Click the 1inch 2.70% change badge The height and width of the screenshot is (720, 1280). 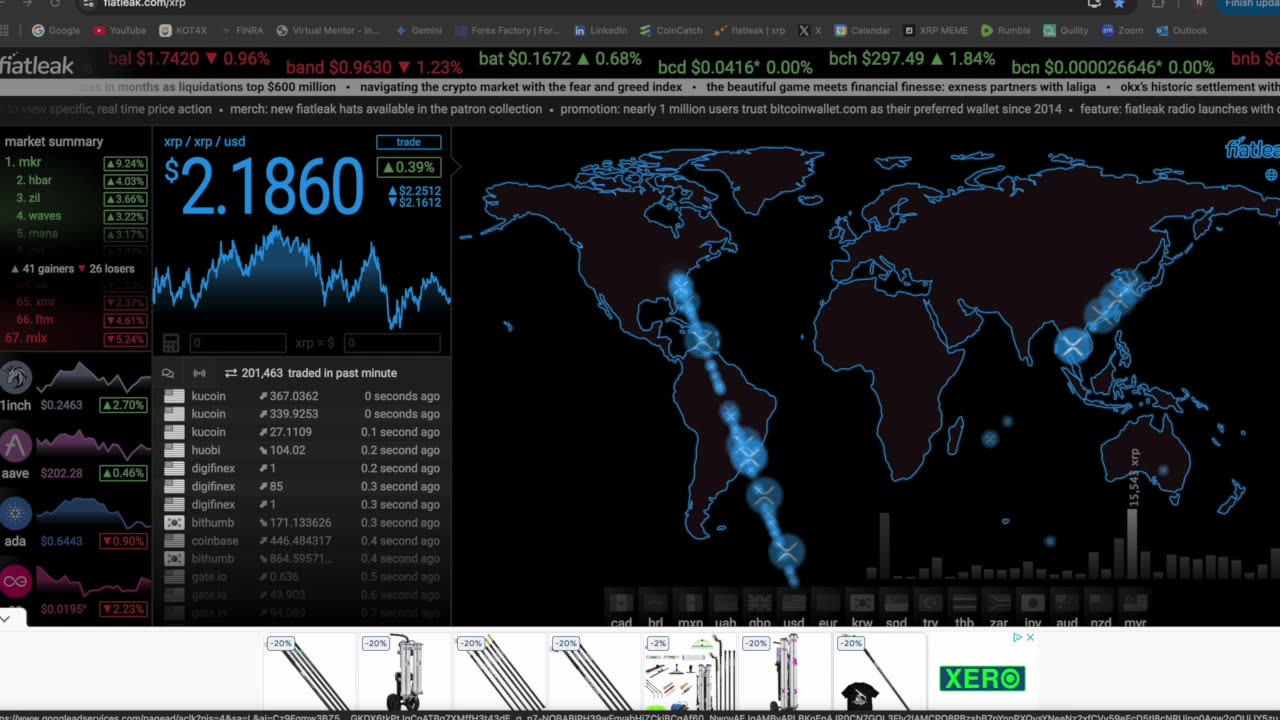pyautogui.click(x=125, y=405)
